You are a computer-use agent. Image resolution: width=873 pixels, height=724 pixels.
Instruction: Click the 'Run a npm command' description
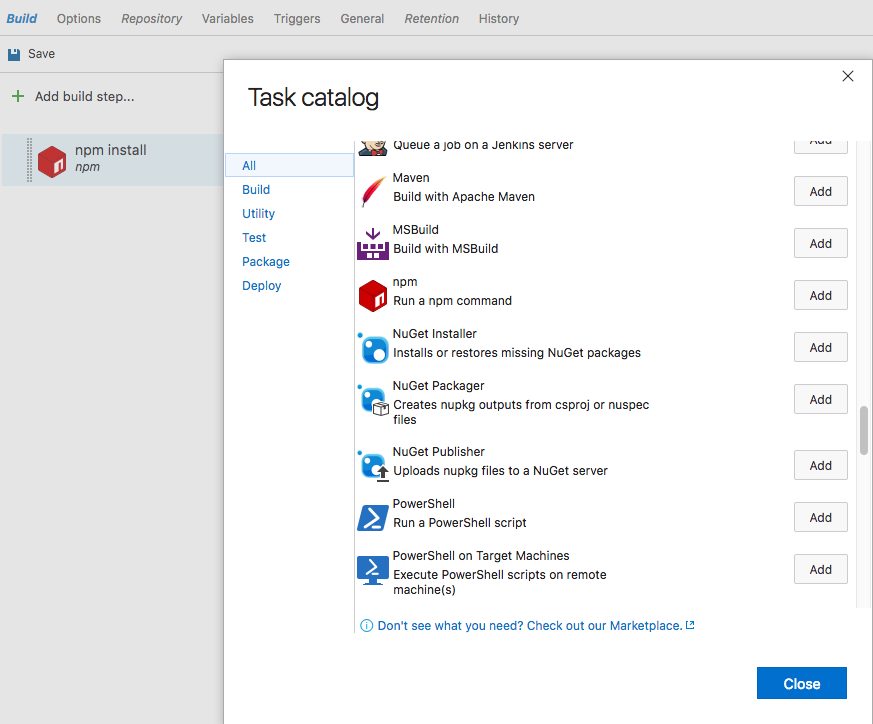click(452, 301)
